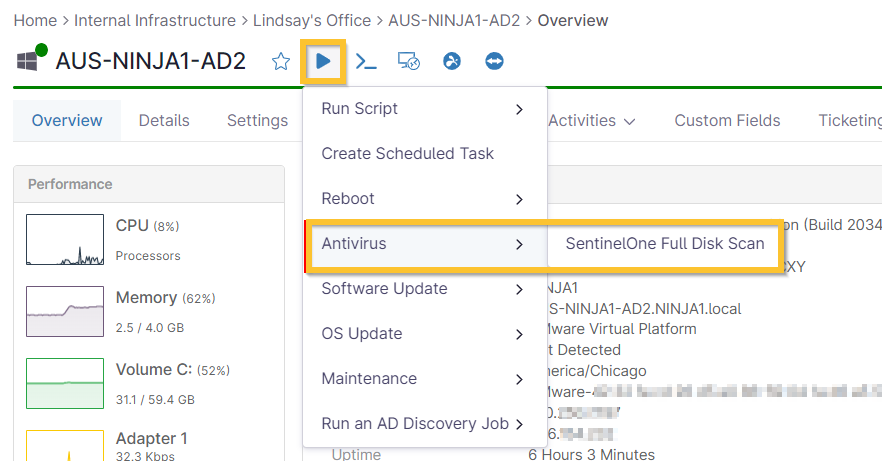The width and height of the screenshot is (882, 461).
Task: Open the Memory usage graph
Action: 64,312
